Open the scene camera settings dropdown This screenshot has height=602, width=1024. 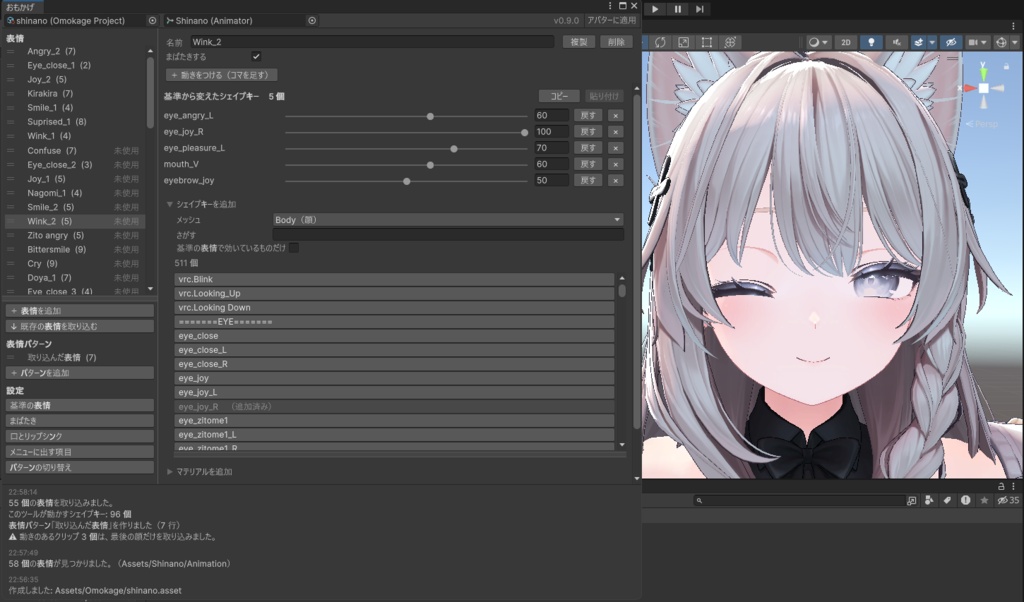[x=978, y=42]
